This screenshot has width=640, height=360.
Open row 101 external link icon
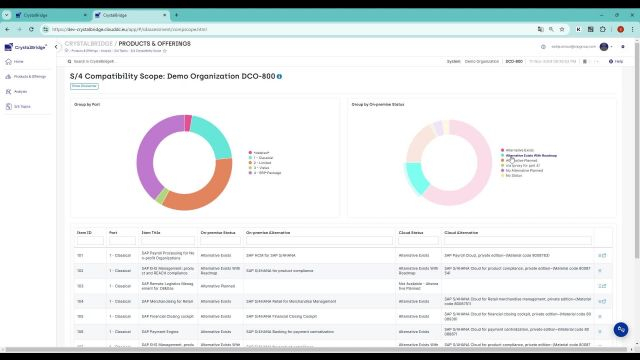[x=604, y=256]
